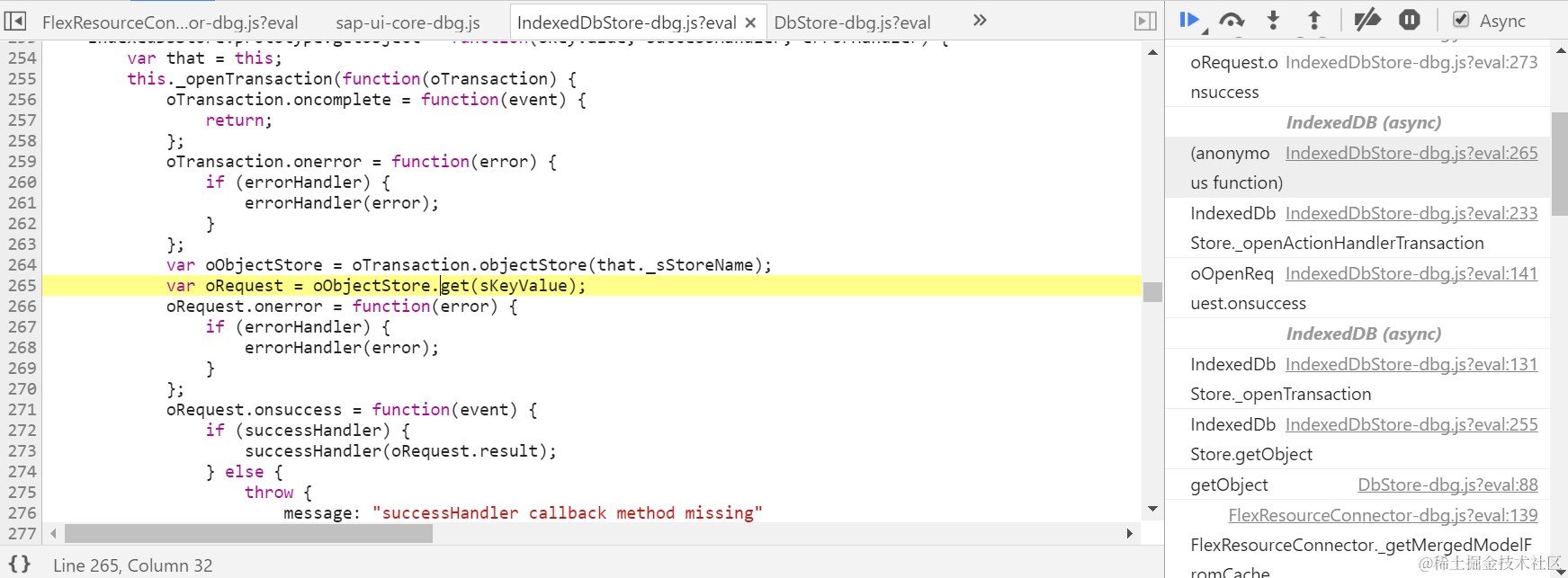This screenshot has height=578, width=1568.
Task: Open link IndexedDbStore-dbg.js?eval:255
Action: (1411, 424)
